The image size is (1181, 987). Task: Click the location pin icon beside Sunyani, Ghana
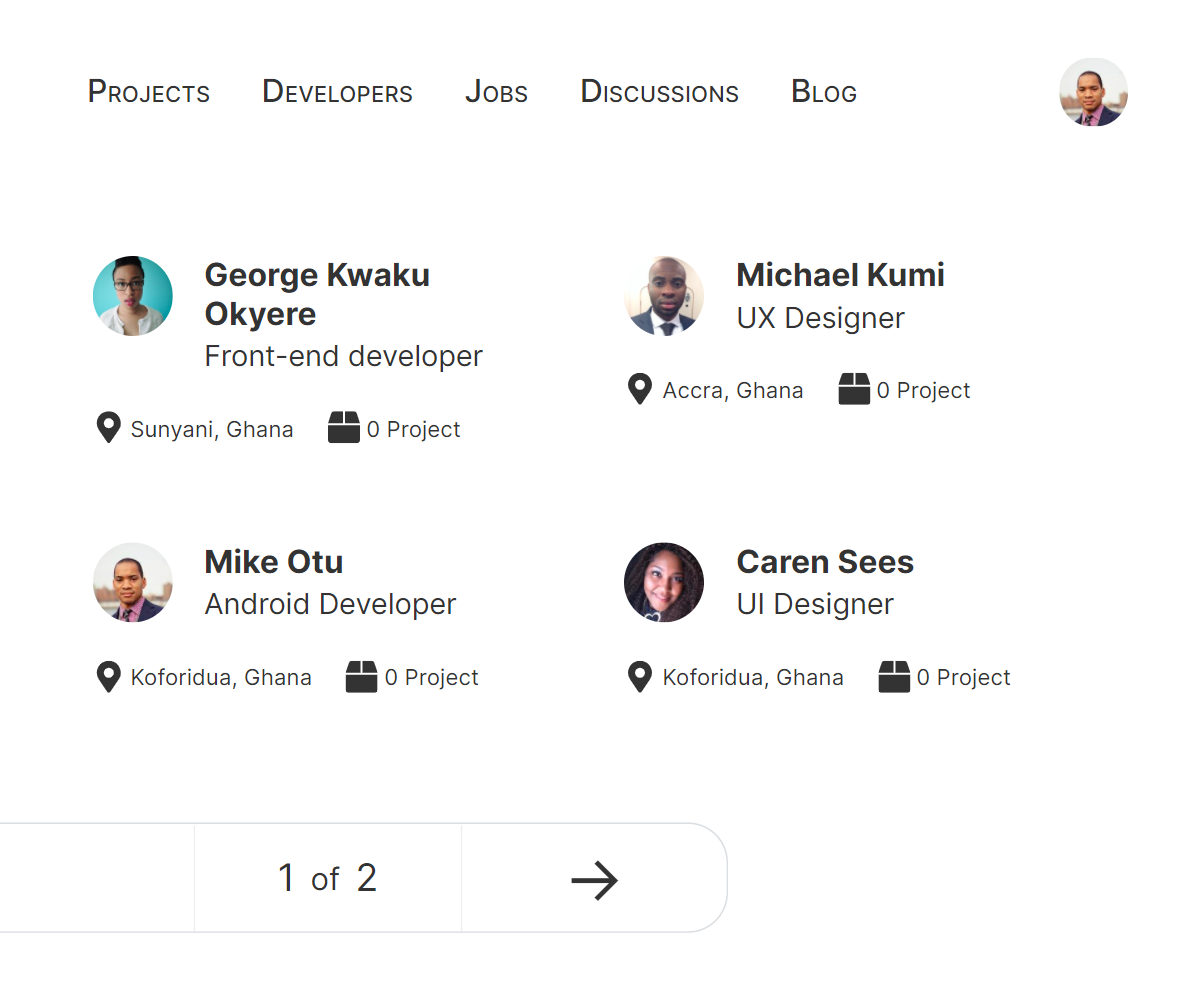(x=108, y=428)
